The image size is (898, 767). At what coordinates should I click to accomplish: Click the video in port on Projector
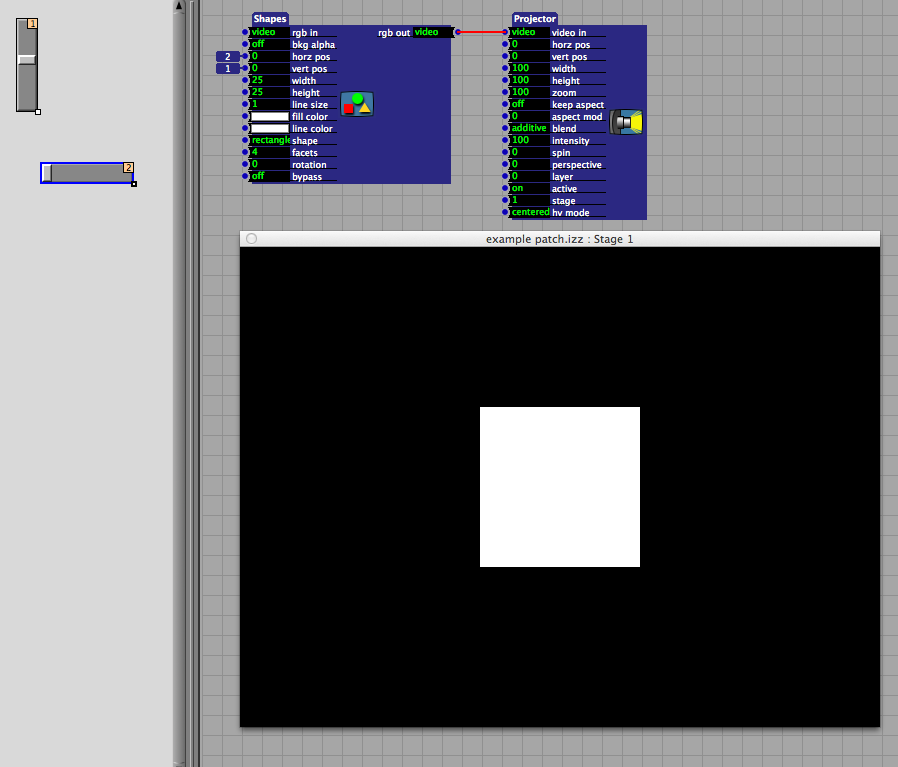tap(506, 32)
